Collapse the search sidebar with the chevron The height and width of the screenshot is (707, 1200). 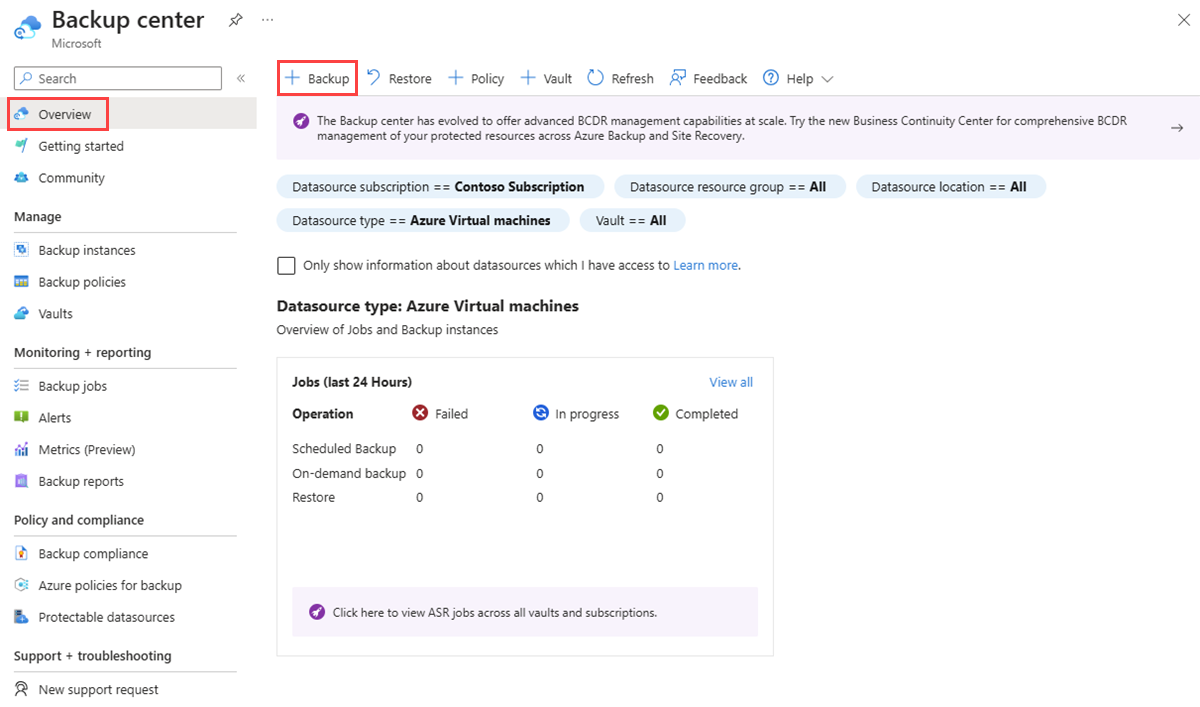pos(240,78)
